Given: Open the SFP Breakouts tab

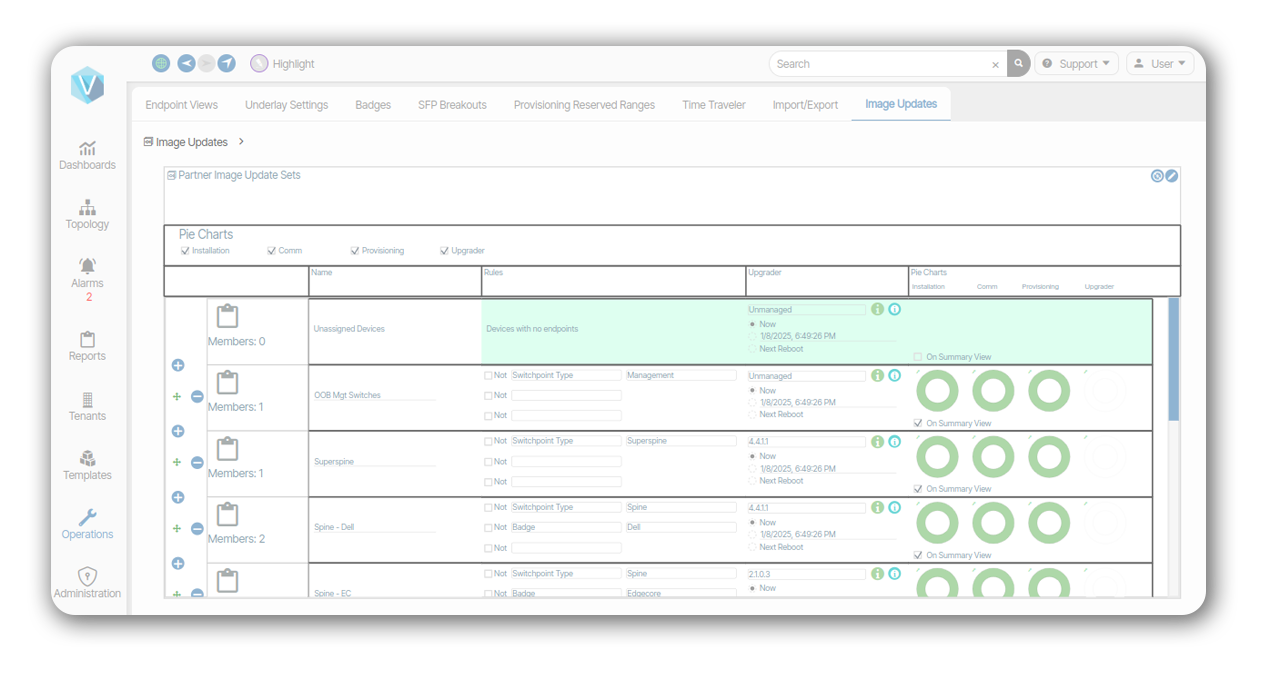Looking at the screenshot, I should click(452, 105).
